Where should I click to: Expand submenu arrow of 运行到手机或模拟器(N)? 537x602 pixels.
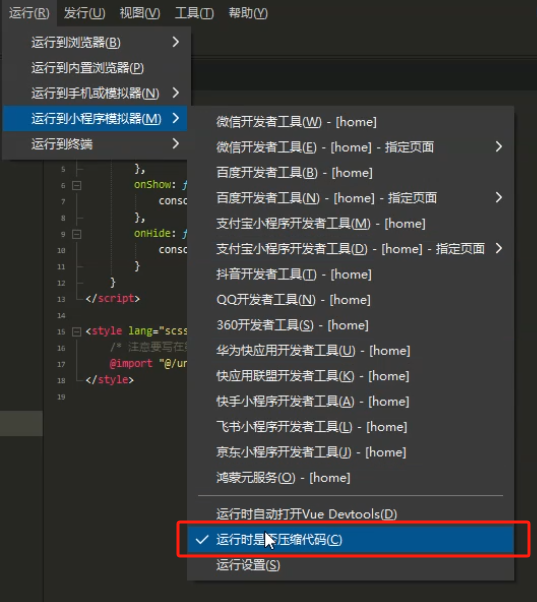point(176,93)
